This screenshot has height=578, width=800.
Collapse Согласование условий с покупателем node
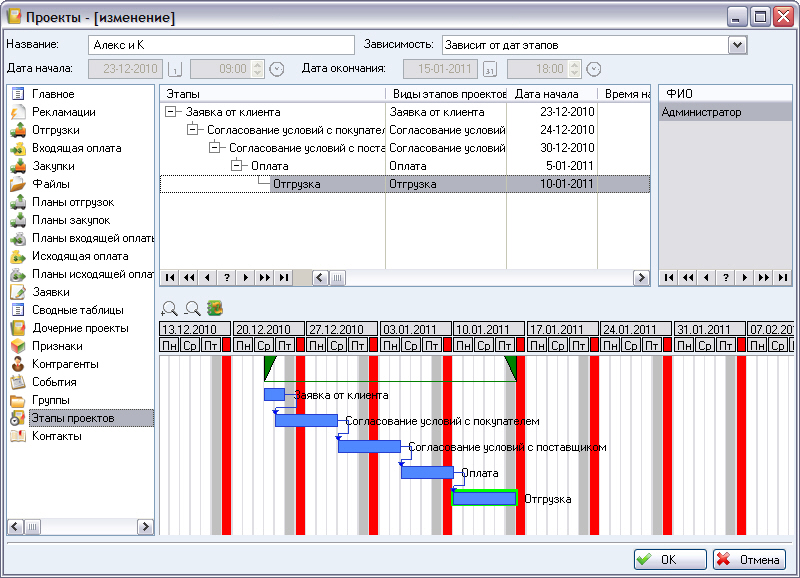[193, 130]
